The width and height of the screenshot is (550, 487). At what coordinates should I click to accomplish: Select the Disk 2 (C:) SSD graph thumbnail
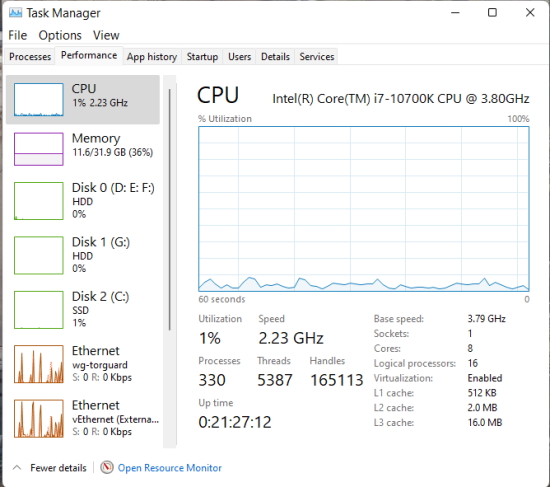click(39, 309)
